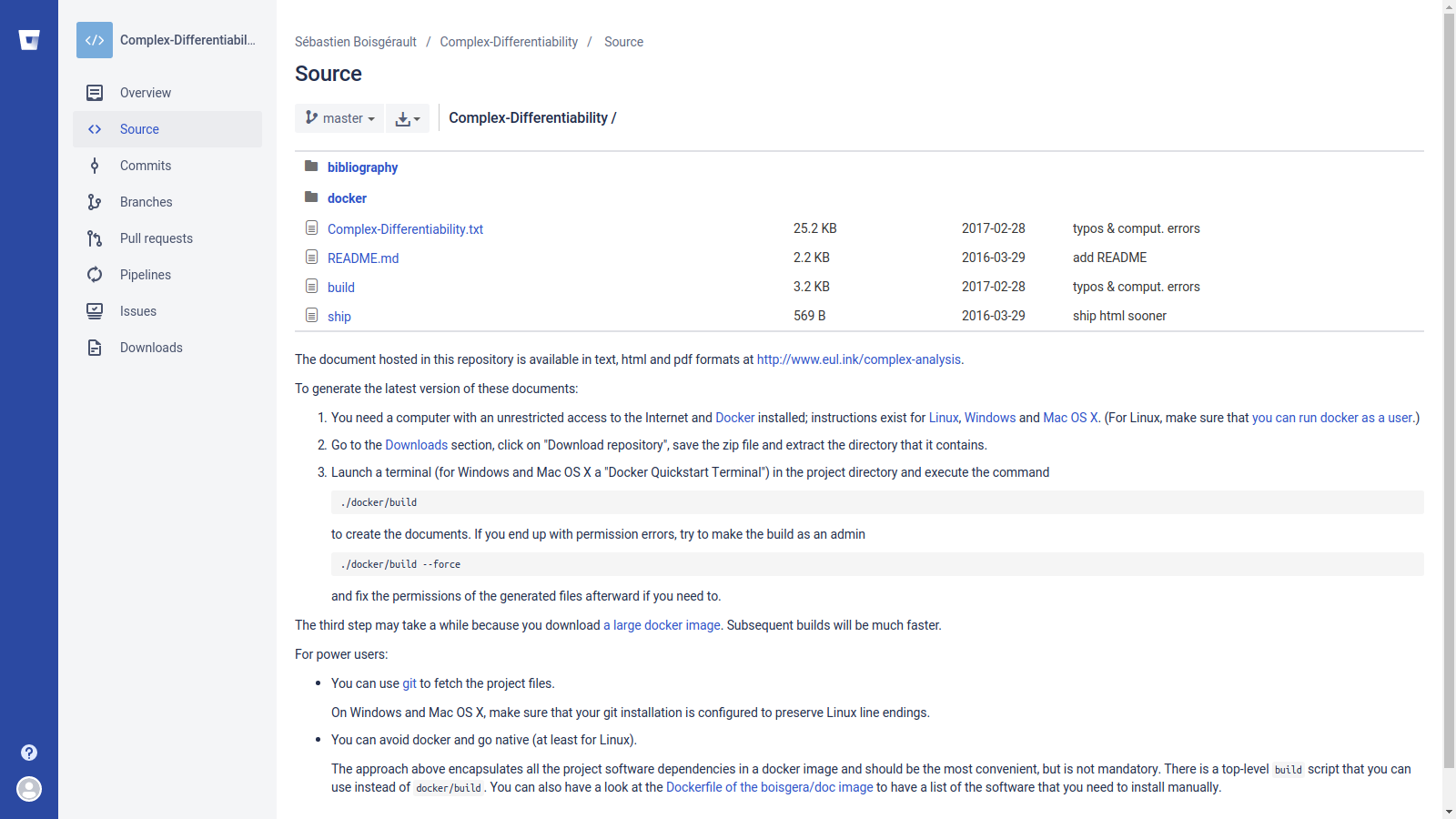Click the Windows instructions link

(x=990, y=418)
